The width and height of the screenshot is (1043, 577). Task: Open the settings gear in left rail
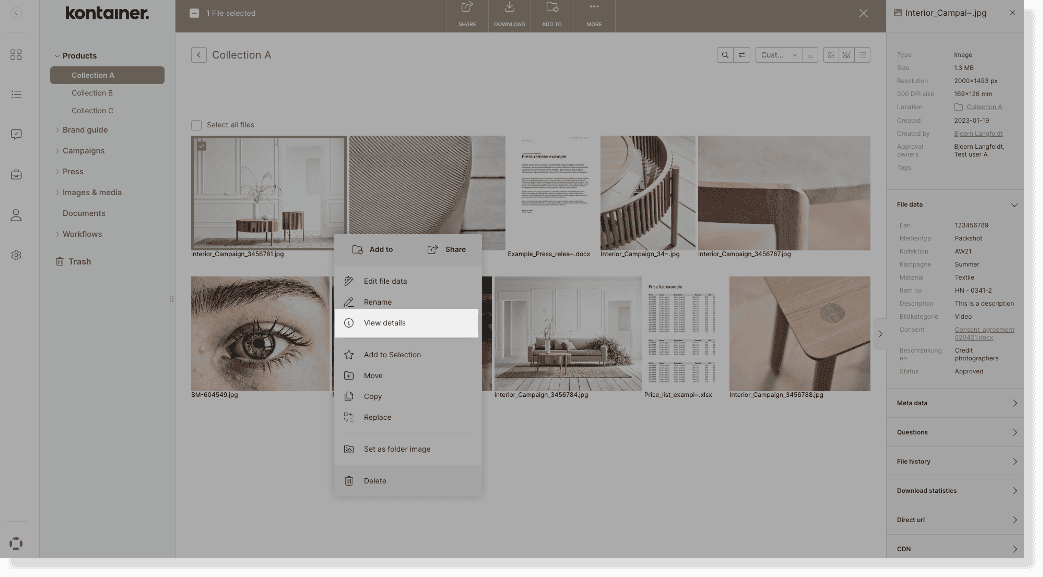pyautogui.click(x=16, y=255)
